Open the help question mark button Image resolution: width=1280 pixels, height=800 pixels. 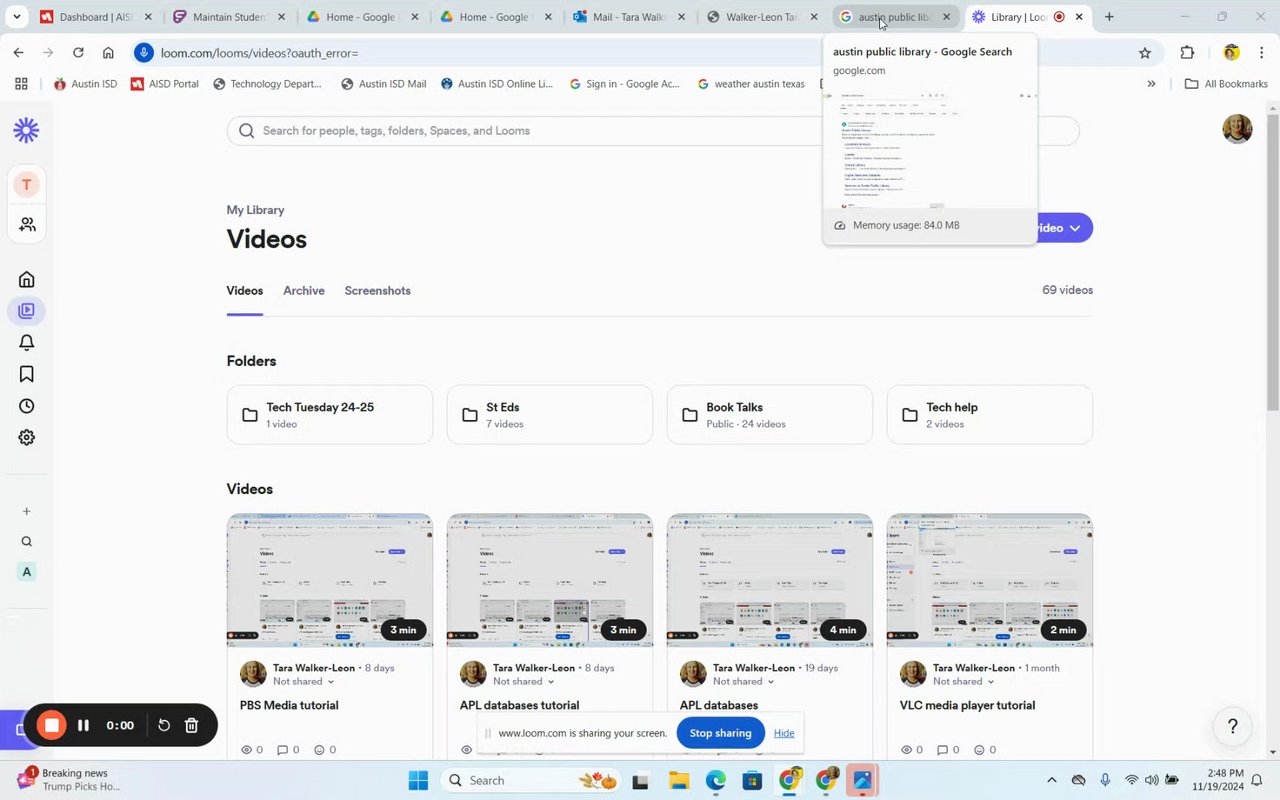pyautogui.click(x=1233, y=727)
